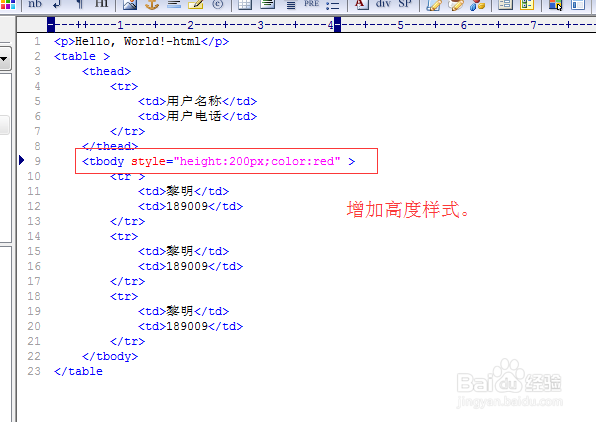
Task: Insert an HTML comment with the pencil note icon
Action: (196, 4)
